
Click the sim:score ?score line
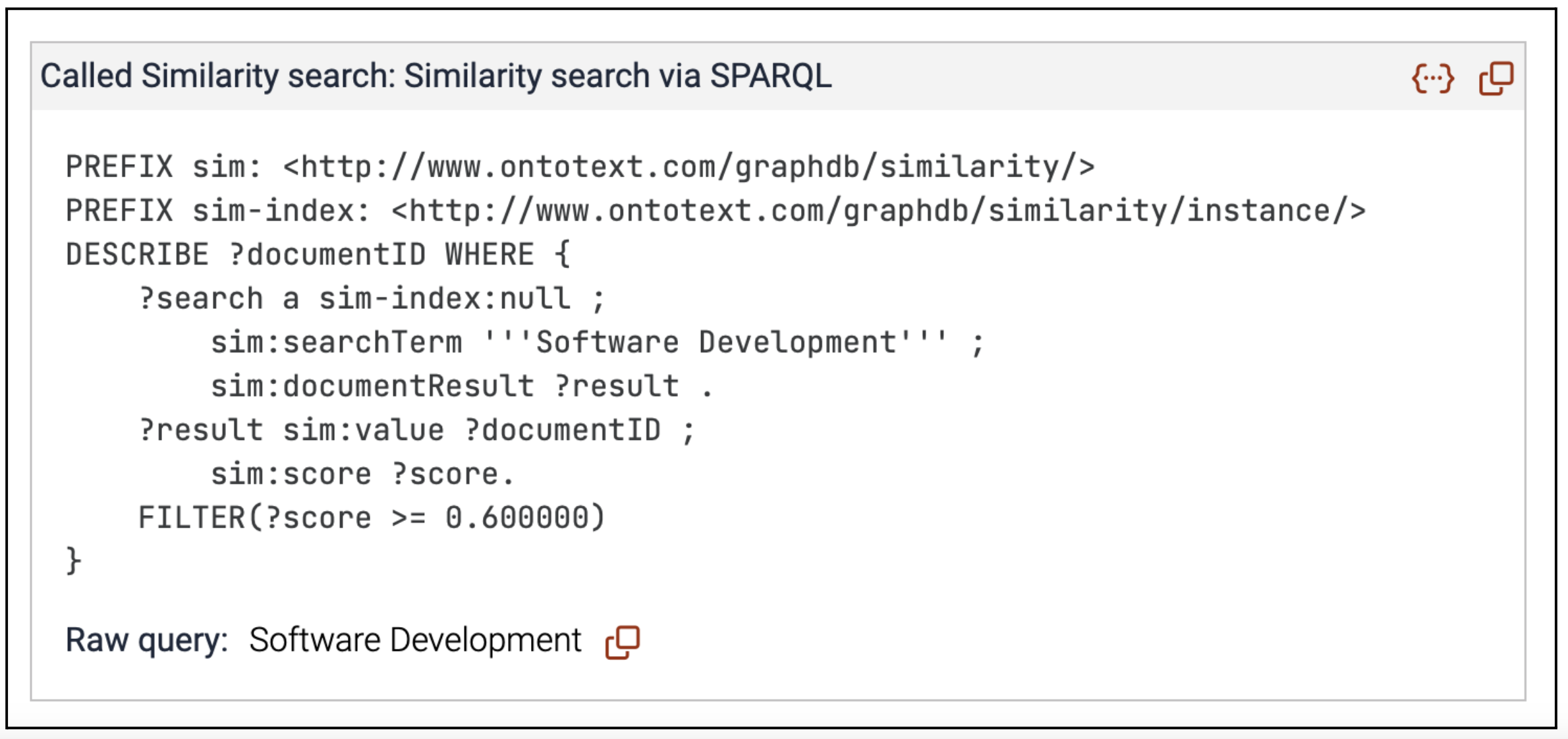pyautogui.click(x=362, y=474)
